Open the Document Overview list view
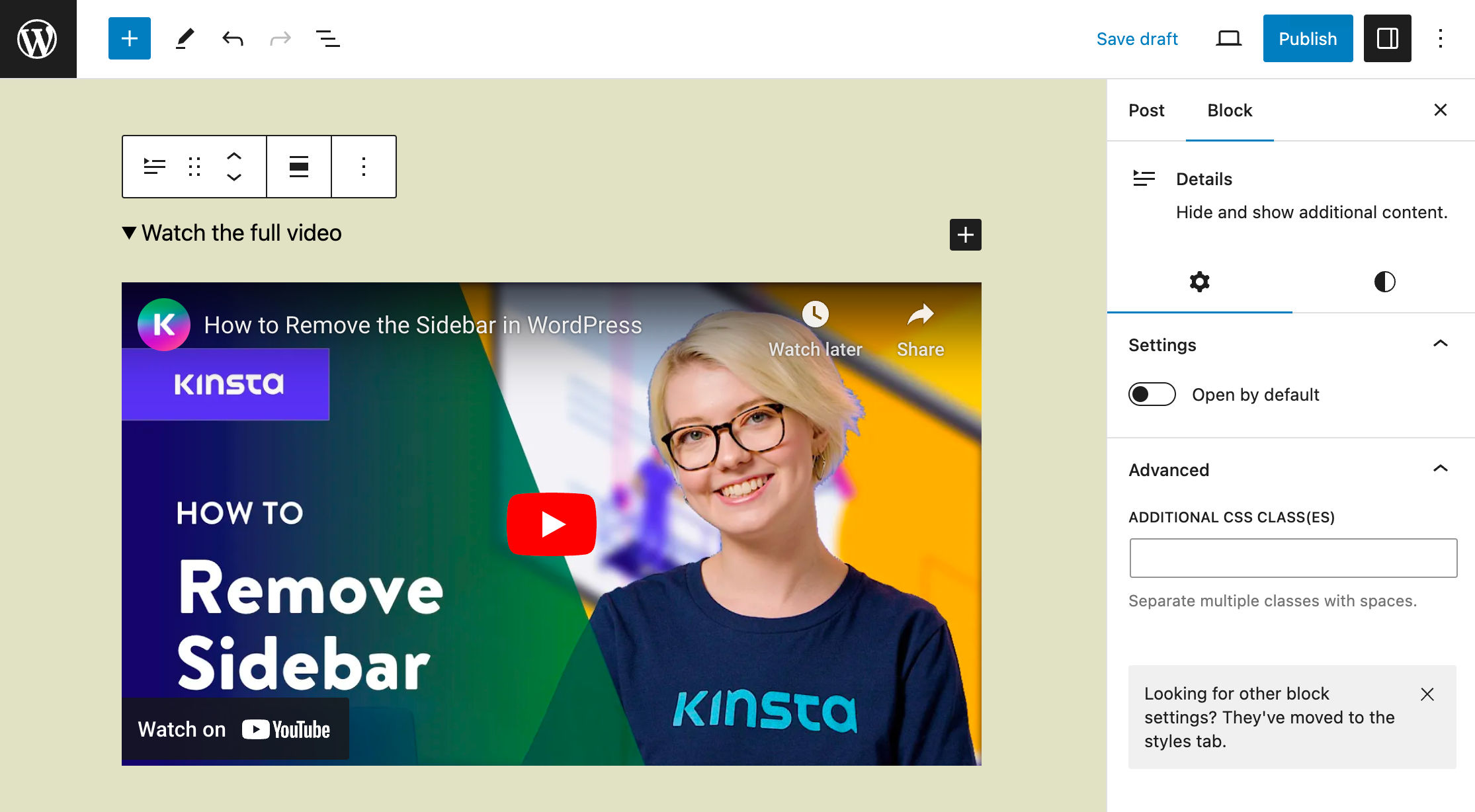Screen dimensions: 1475x812 [327, 38]
